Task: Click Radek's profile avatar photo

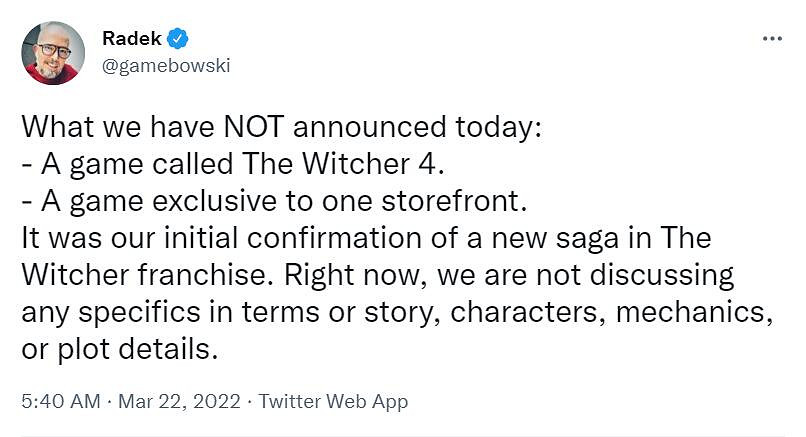Action: click(53, 53)
